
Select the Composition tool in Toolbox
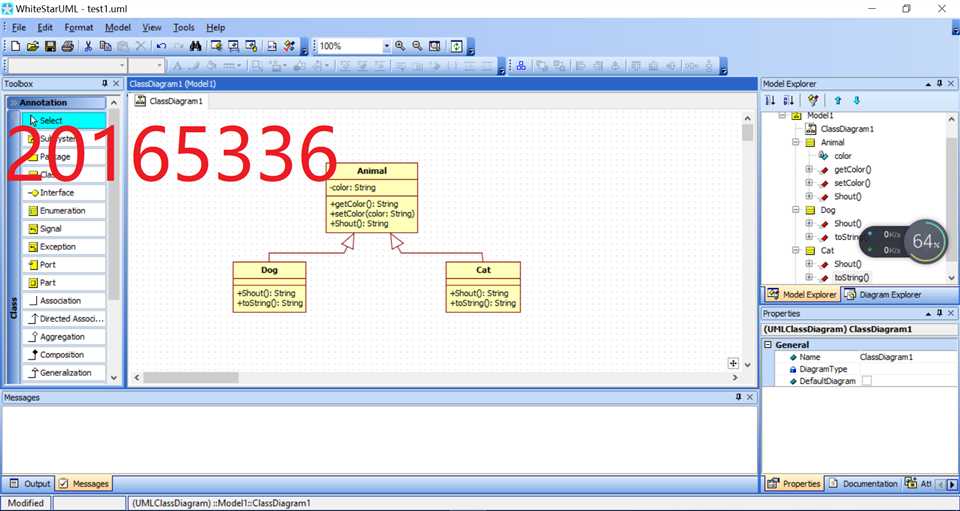[64, 355]
